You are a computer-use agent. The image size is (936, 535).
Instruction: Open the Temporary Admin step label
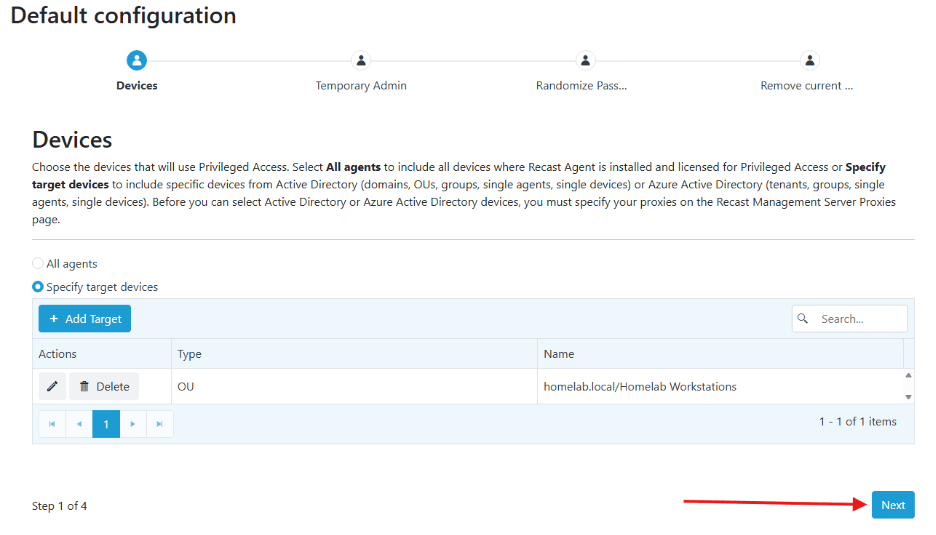(361, 86)
